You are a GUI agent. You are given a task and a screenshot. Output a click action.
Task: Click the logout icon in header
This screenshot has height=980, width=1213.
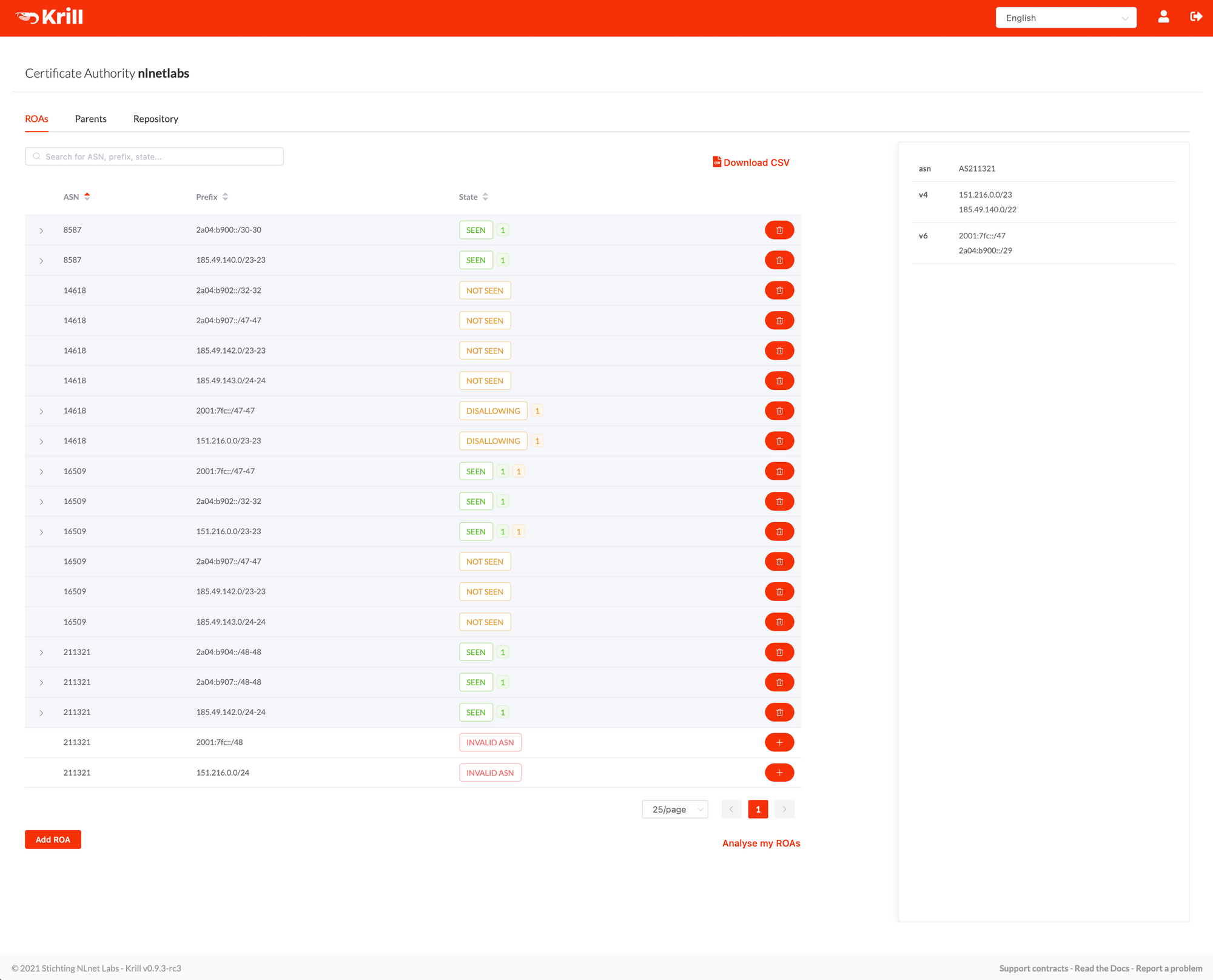1195,17
